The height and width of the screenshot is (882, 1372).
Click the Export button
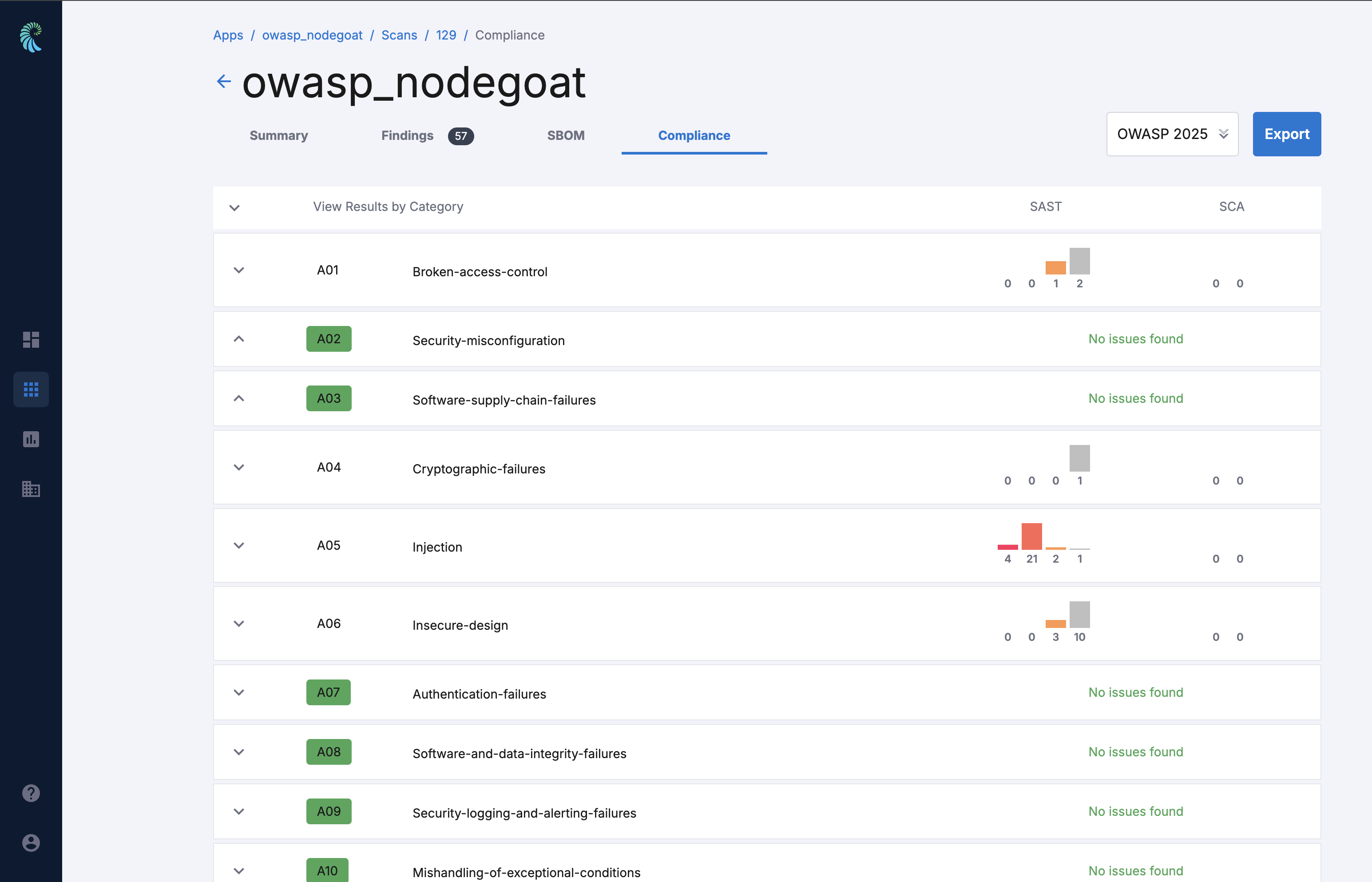click(x=1287, y=134)
